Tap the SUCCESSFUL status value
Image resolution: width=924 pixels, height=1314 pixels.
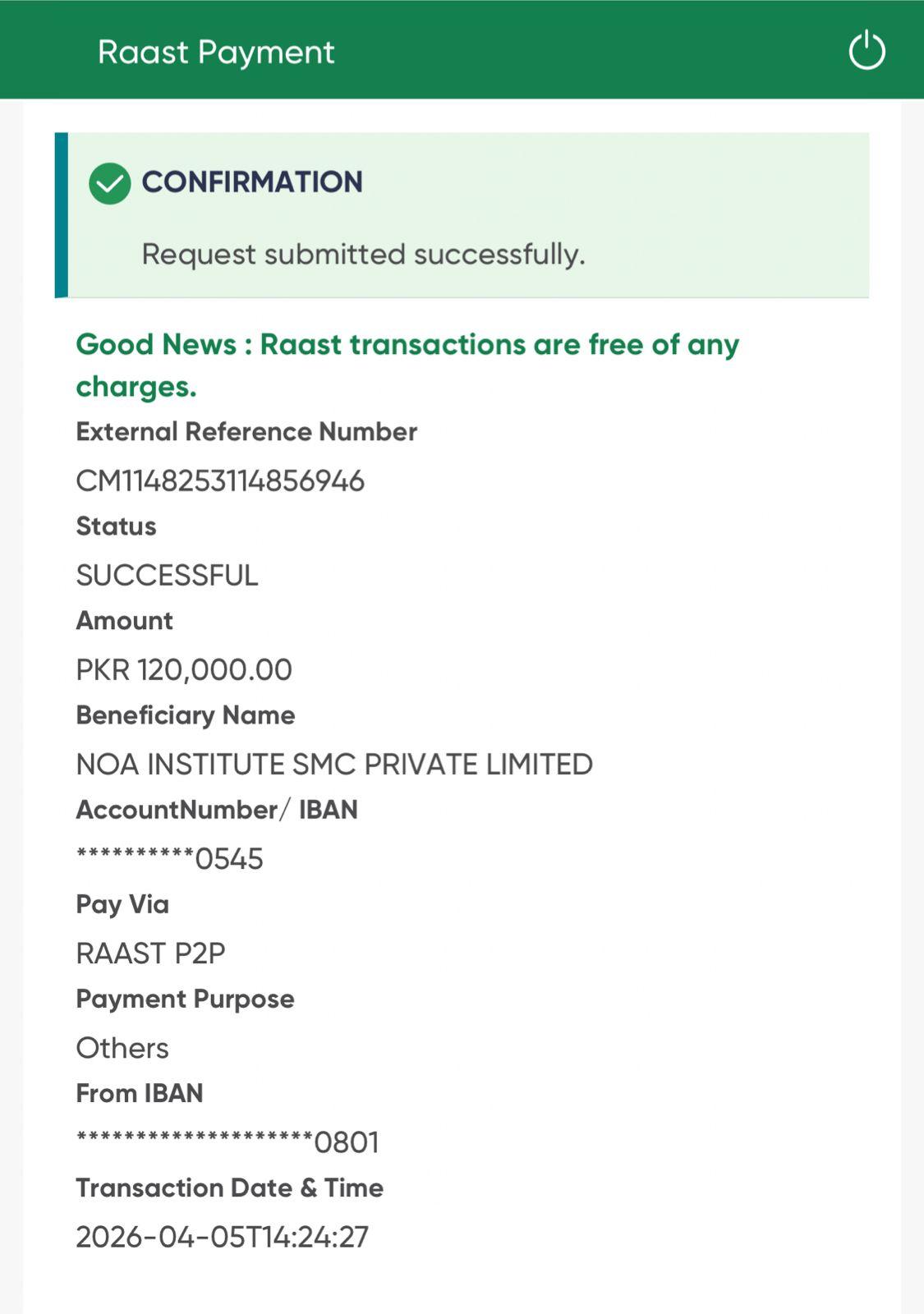(x=167, y=575)
